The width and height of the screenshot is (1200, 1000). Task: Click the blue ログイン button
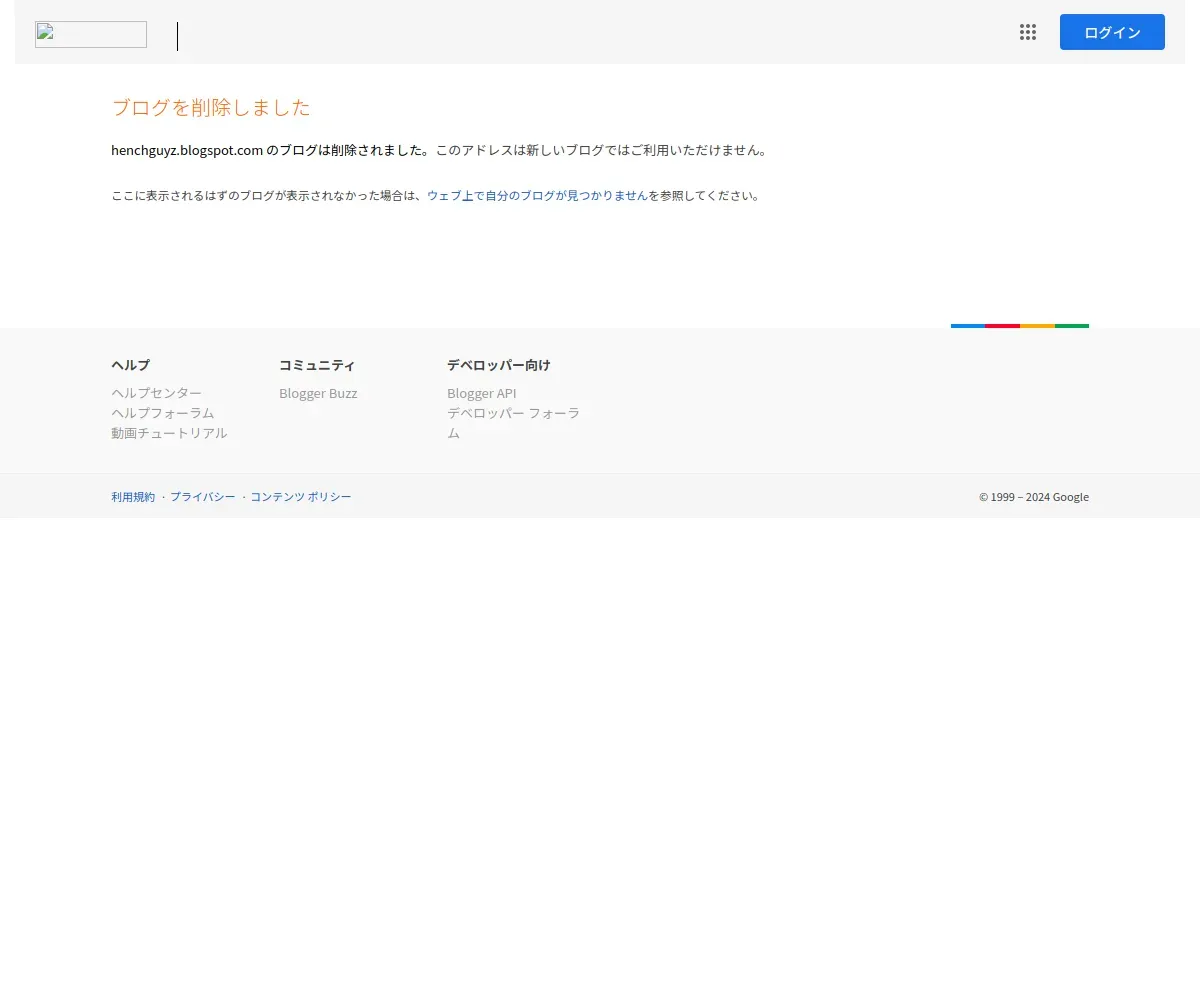tap(1112, 32)
